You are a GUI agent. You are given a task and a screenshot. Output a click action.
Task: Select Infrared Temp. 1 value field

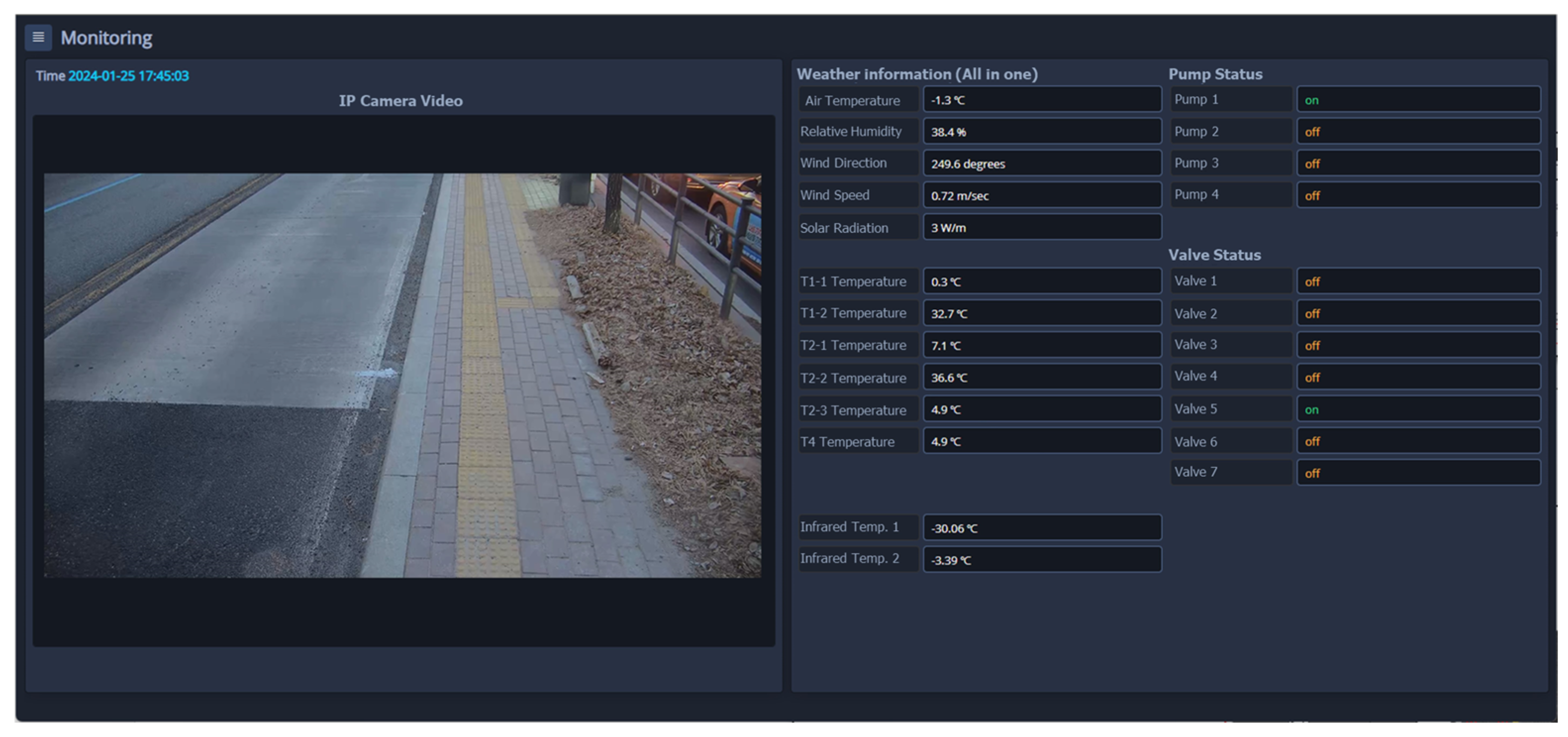[x=1042, y=528]
